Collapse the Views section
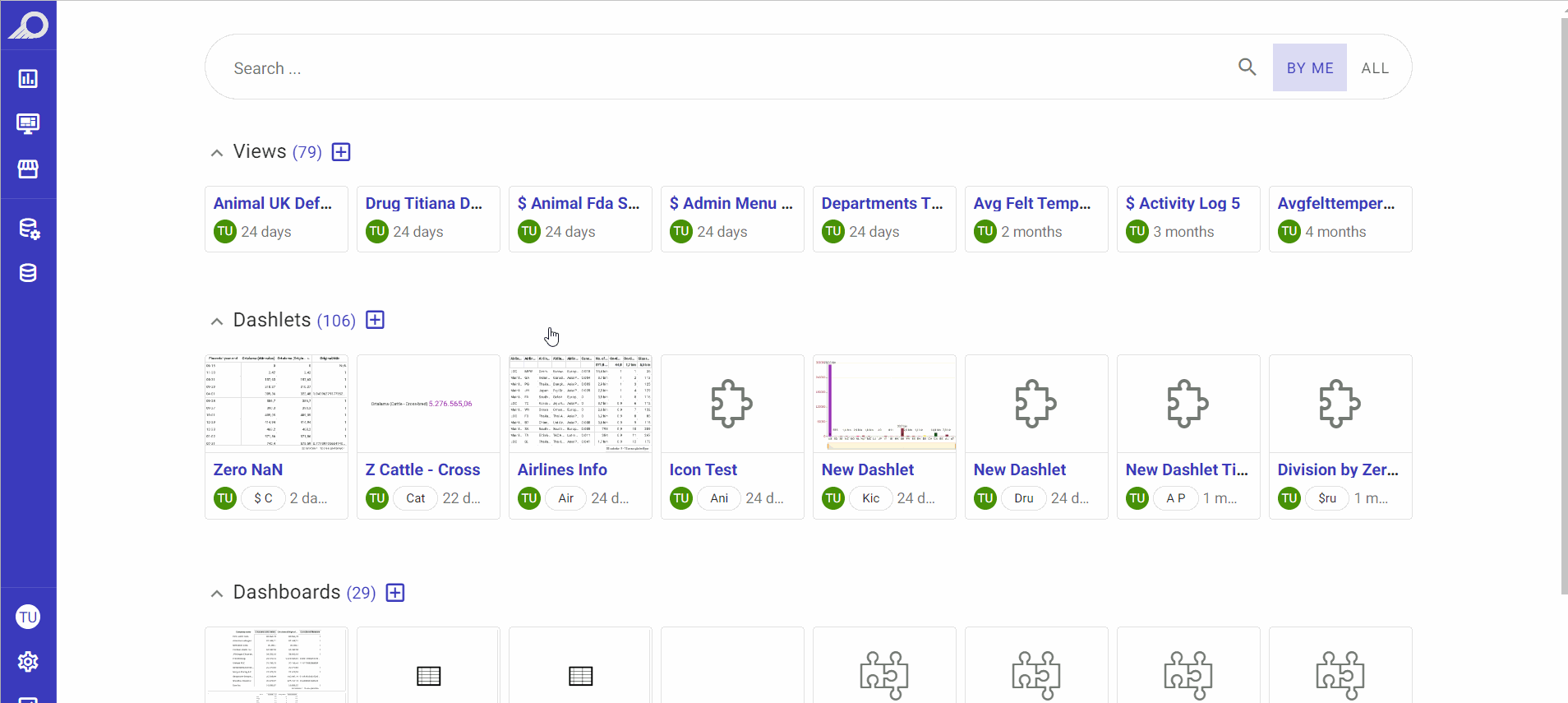Viewport: 1568px width, 703px height. [x=217, y=153]
